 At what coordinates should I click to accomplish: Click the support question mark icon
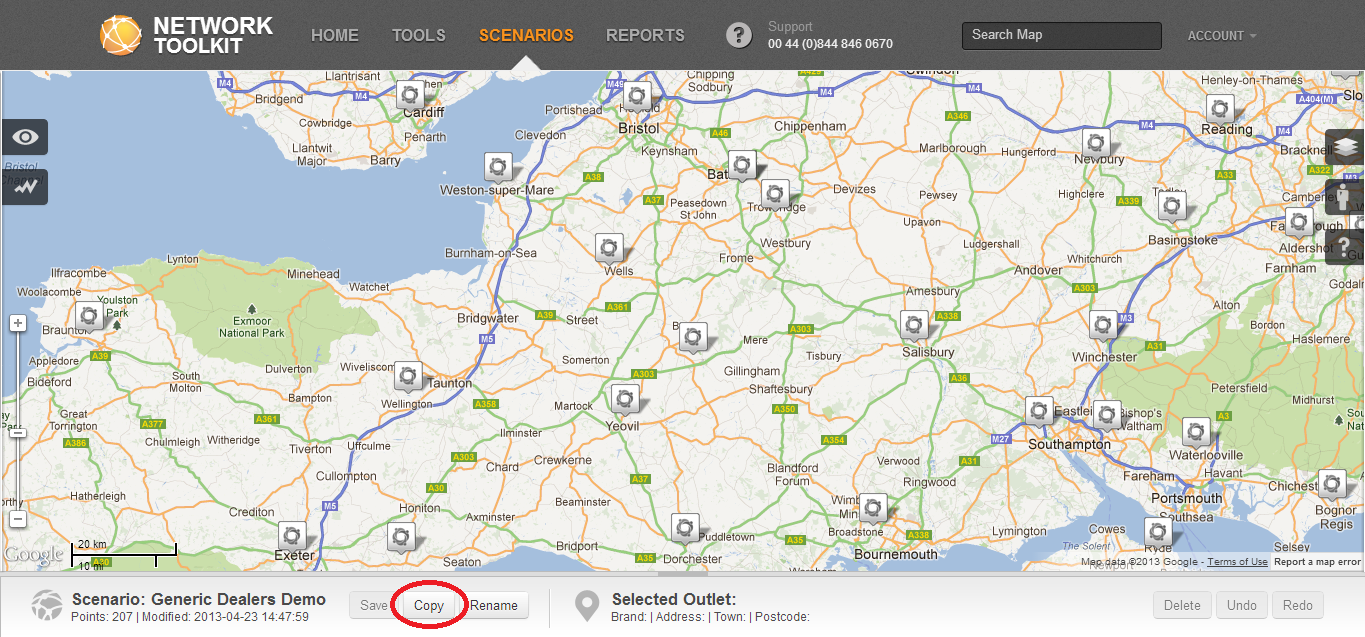click(738, 35)
